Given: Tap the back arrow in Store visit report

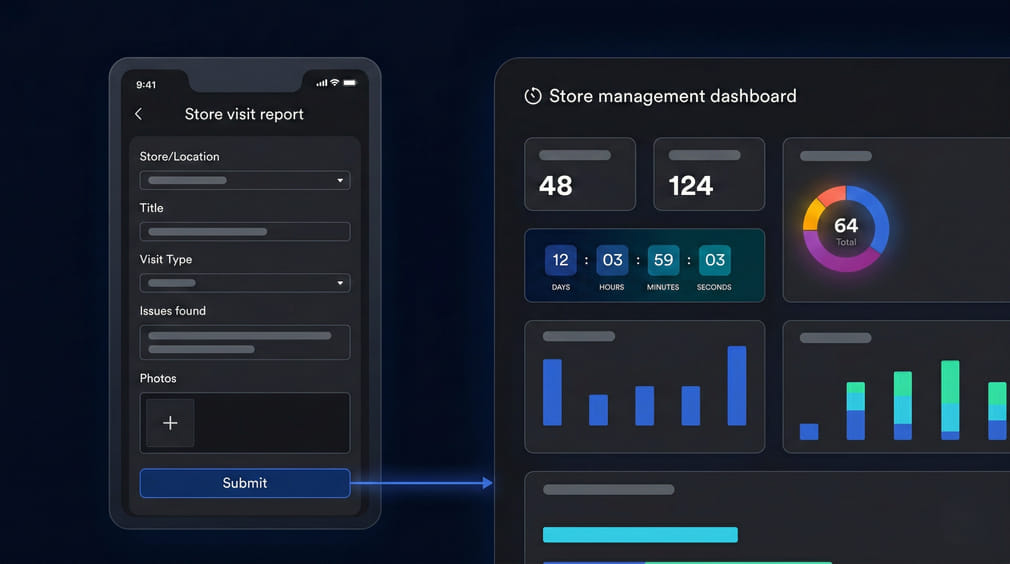Looking at the screenshot, I should (x=139, y=114).
